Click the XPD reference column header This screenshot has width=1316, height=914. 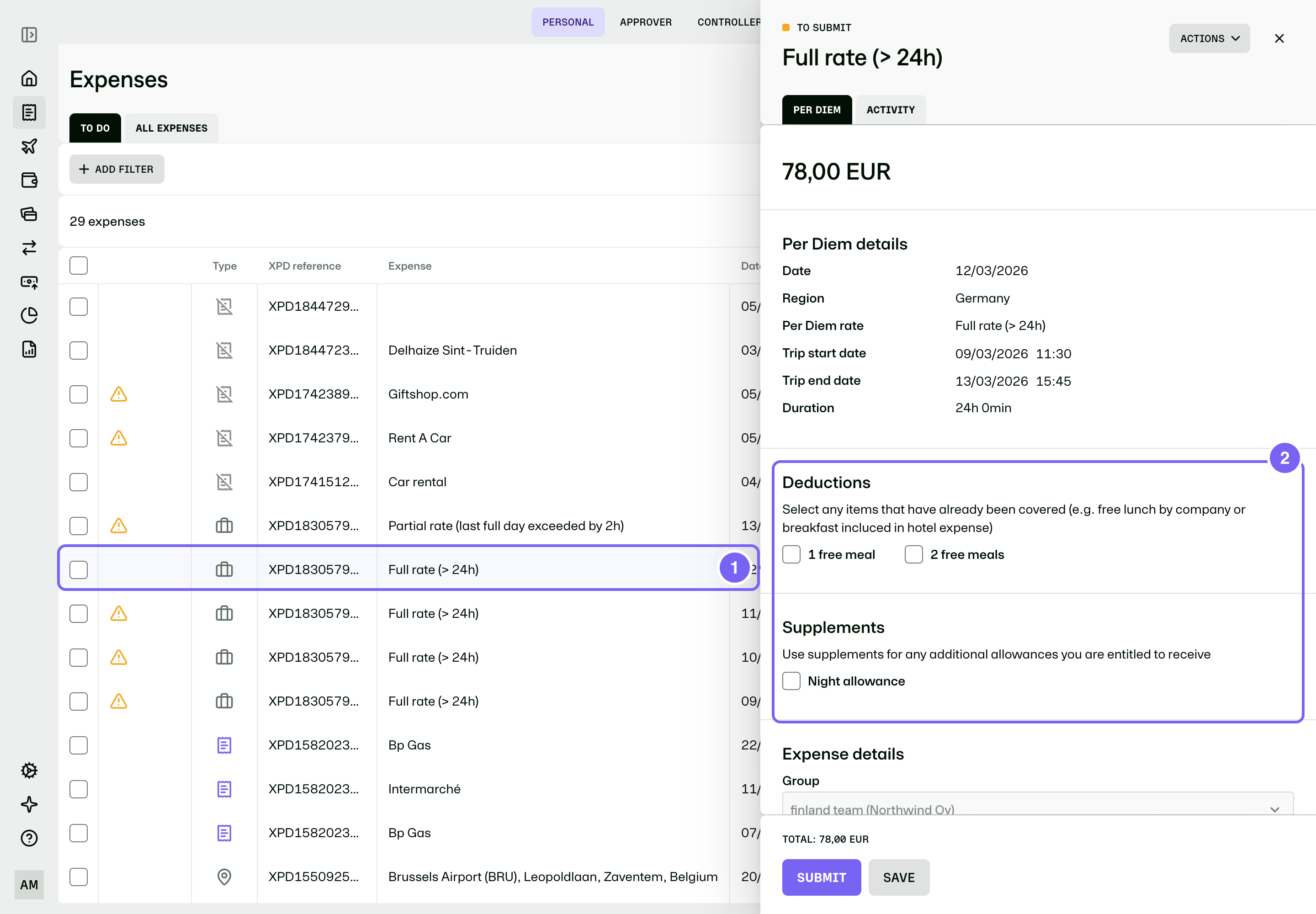305,266
